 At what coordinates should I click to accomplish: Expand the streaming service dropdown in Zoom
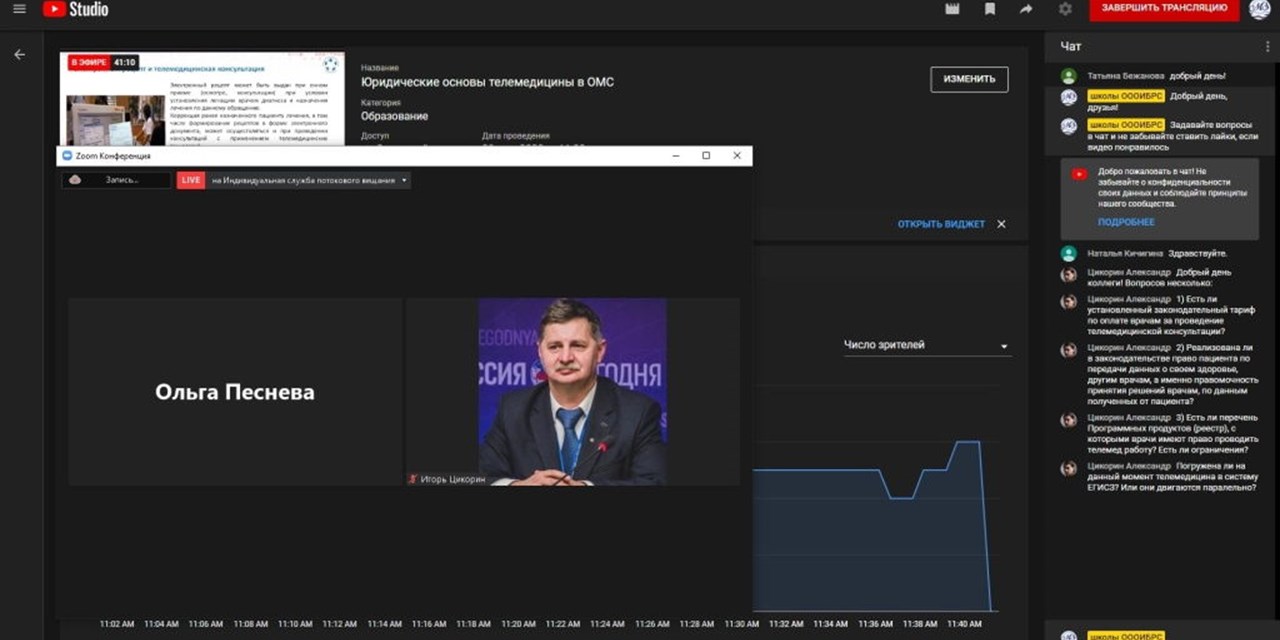tap(403, 180)
